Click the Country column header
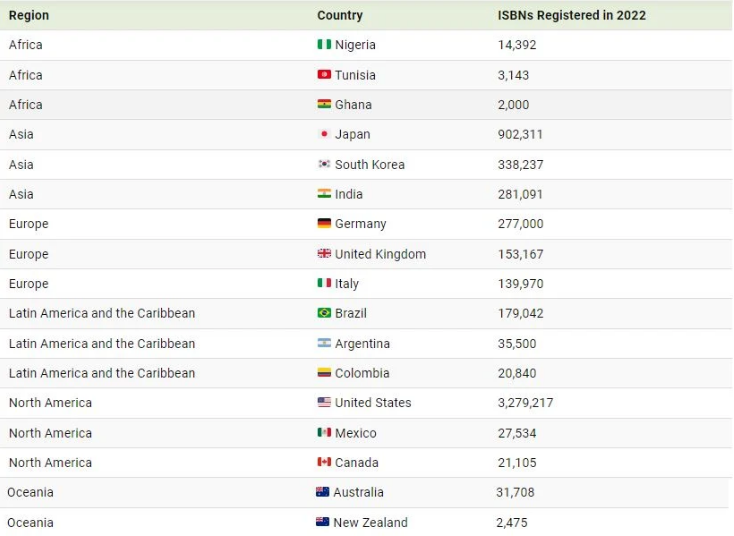Screen dimensions: 734x536 pos(340,15)
